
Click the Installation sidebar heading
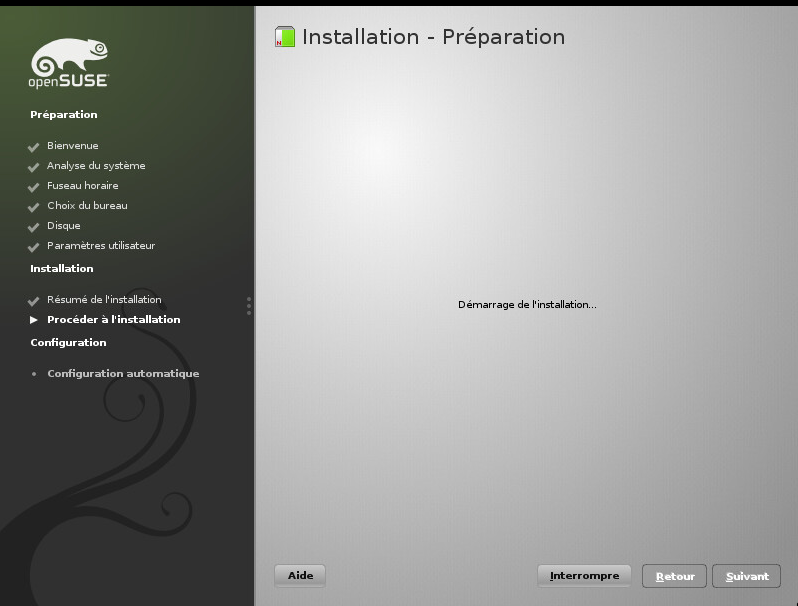(x=62, y=269)
